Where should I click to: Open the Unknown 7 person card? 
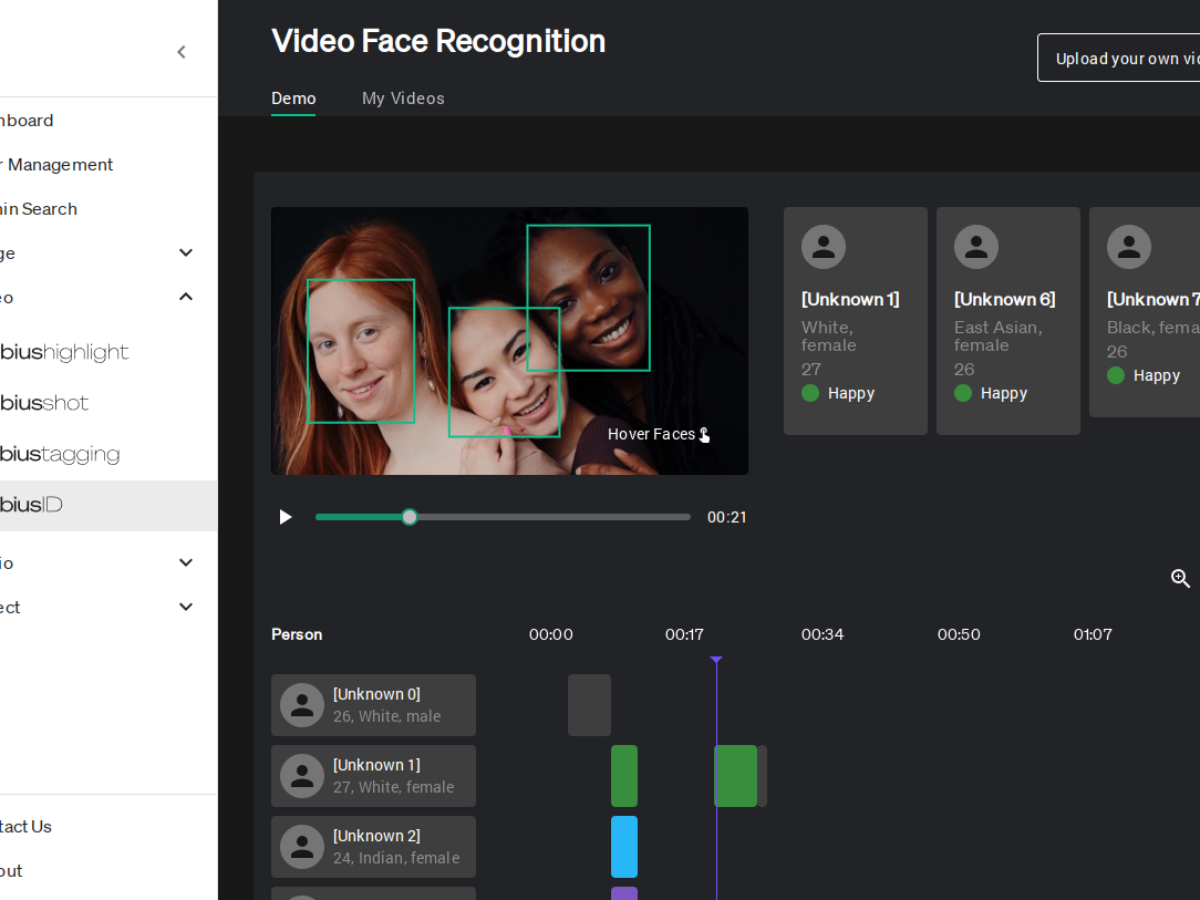click(1145, 312)
